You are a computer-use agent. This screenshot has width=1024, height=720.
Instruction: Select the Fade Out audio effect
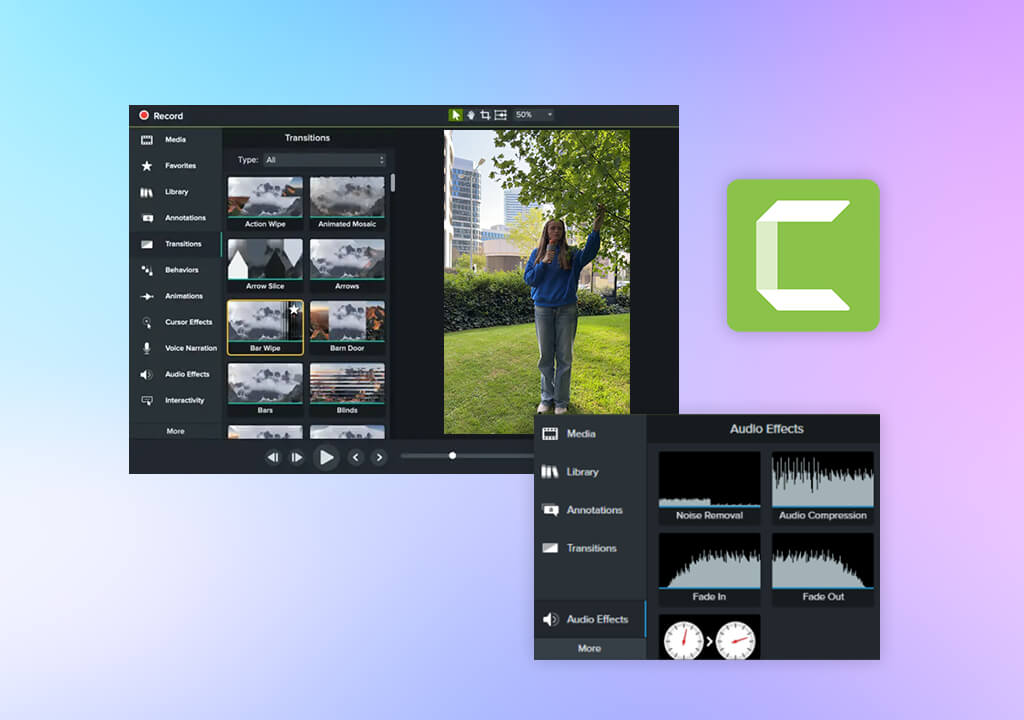point(822,569)
